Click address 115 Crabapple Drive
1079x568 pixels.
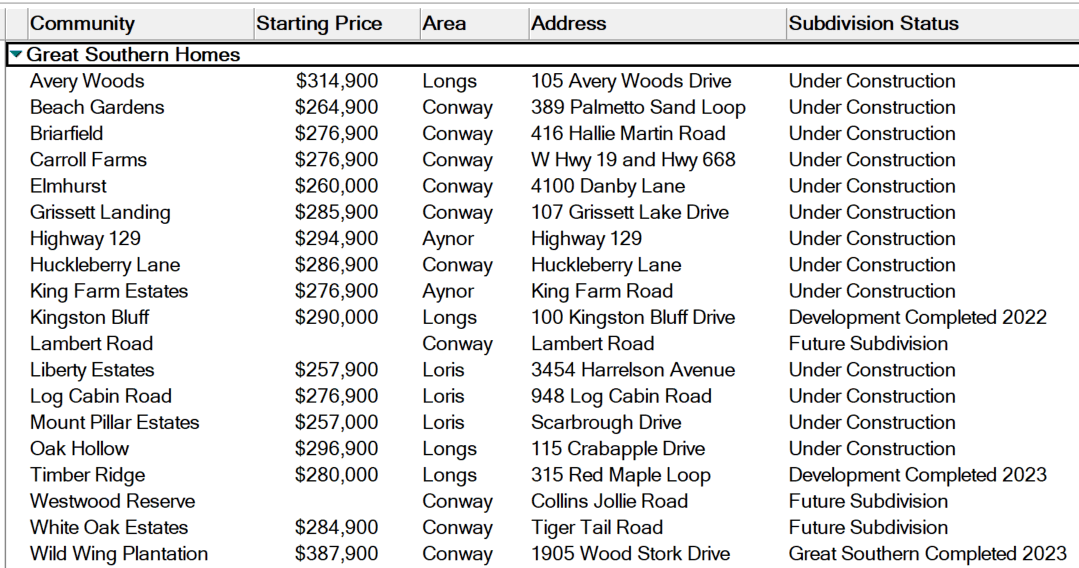point(618,449)
